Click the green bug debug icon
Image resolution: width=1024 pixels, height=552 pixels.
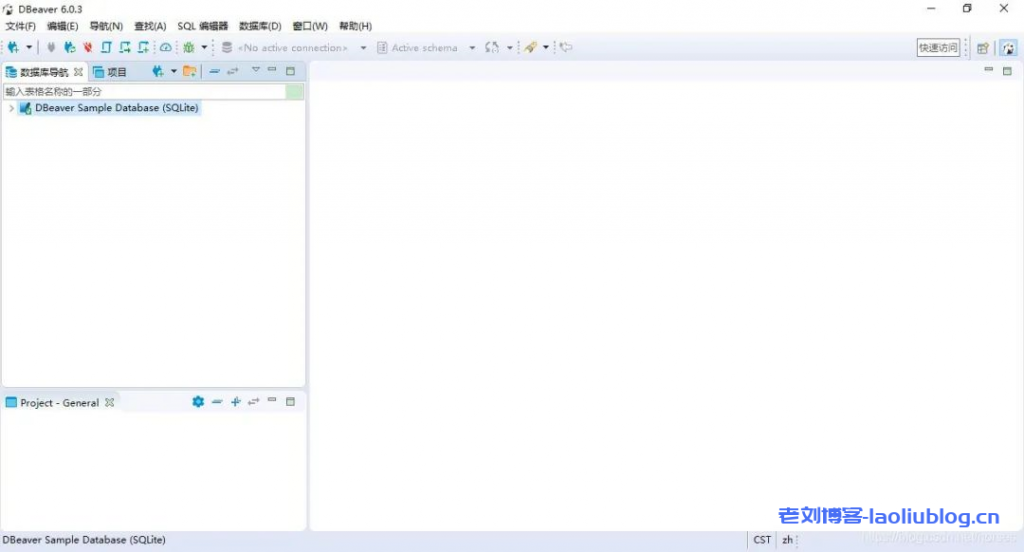188,47
